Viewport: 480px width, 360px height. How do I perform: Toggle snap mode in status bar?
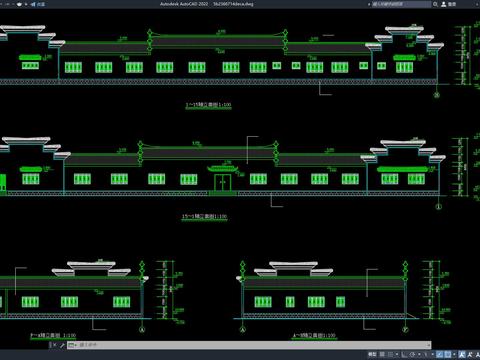coord(390,354)
